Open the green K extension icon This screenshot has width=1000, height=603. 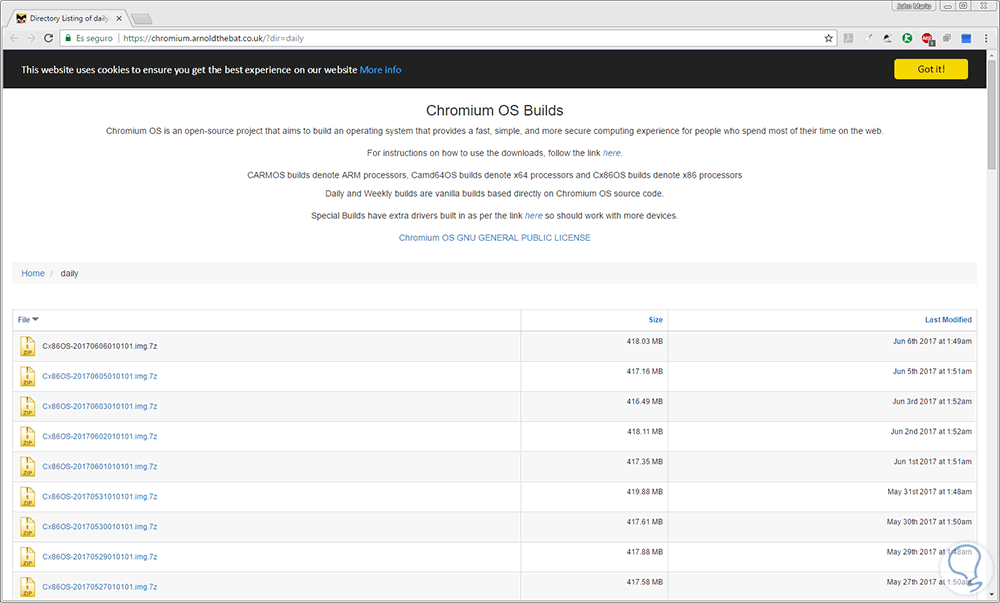[908, 38]
